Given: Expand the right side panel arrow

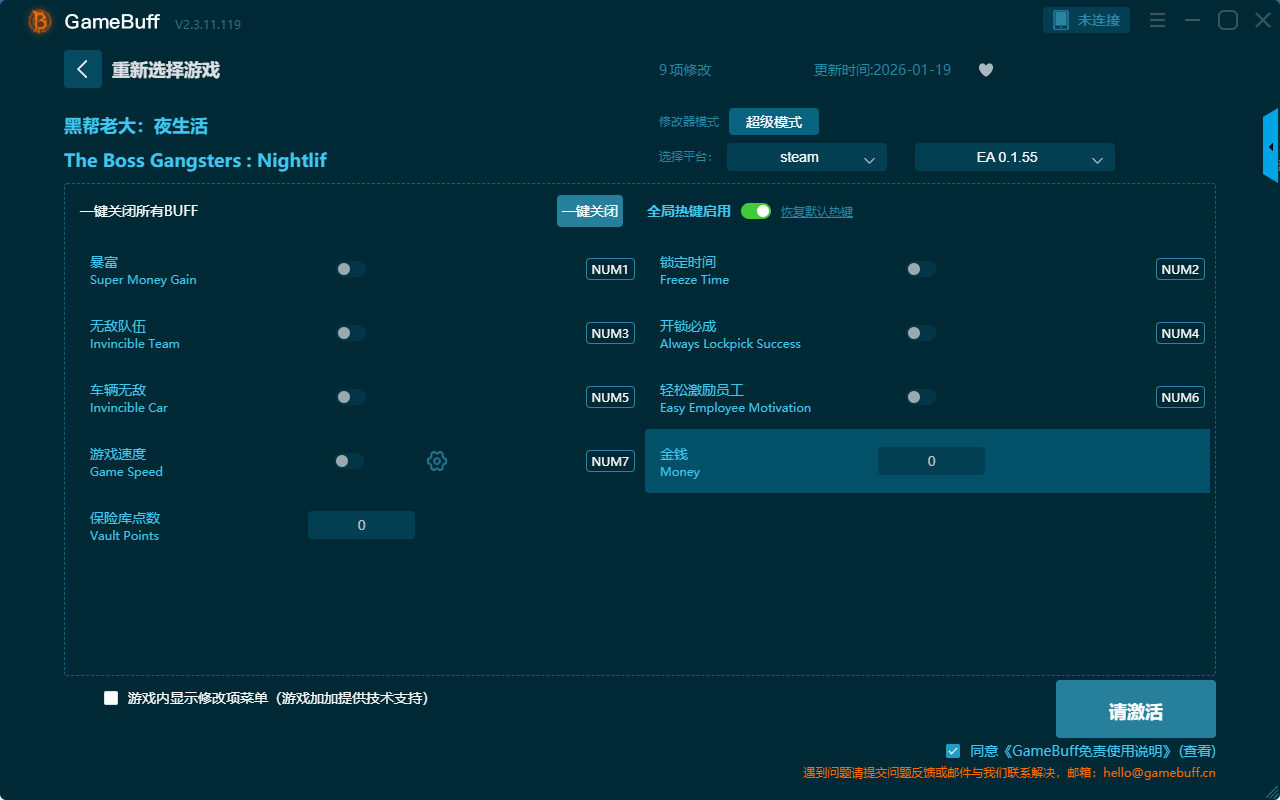Looking at the screenshot, I should click(x=1271, y=147).
